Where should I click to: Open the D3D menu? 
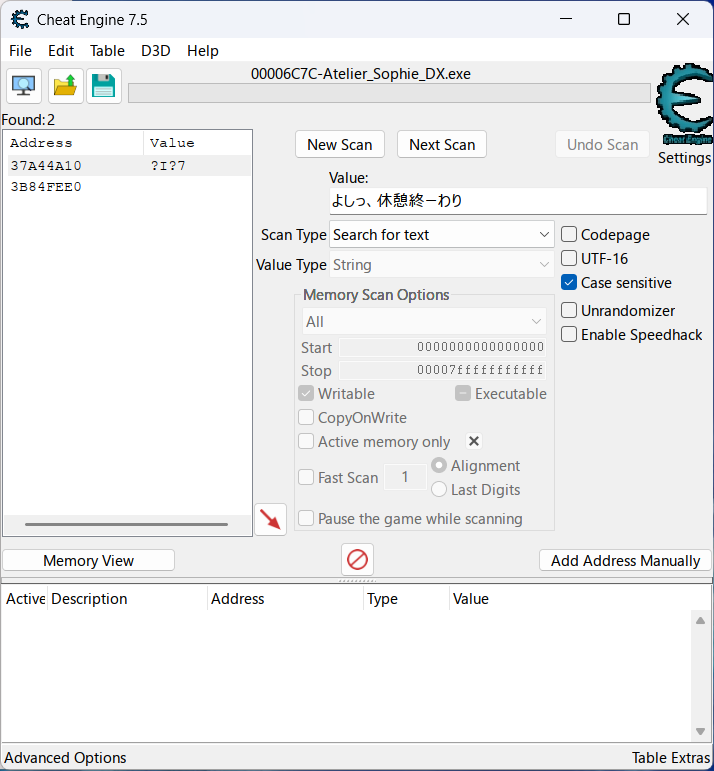point(155,51)
